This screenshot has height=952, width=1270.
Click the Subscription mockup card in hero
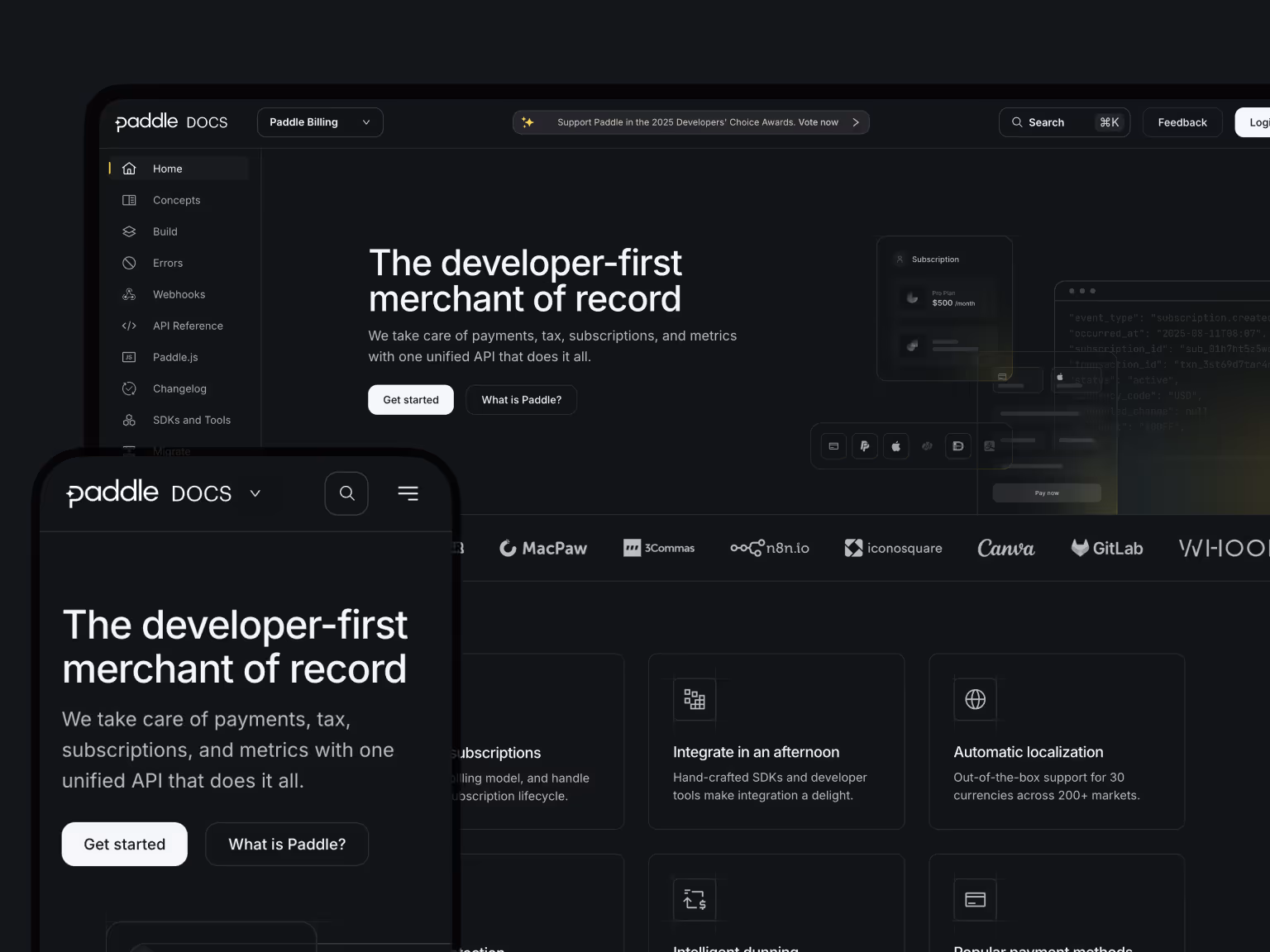[x=944, y=308]
